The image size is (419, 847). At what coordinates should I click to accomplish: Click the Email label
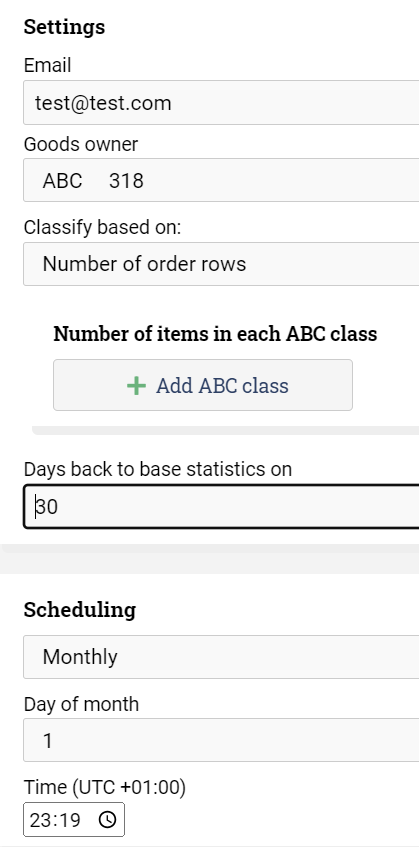coord(48,65)
